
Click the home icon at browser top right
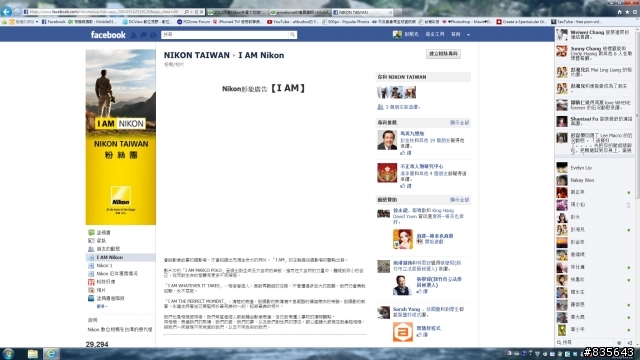coord(619,12)
